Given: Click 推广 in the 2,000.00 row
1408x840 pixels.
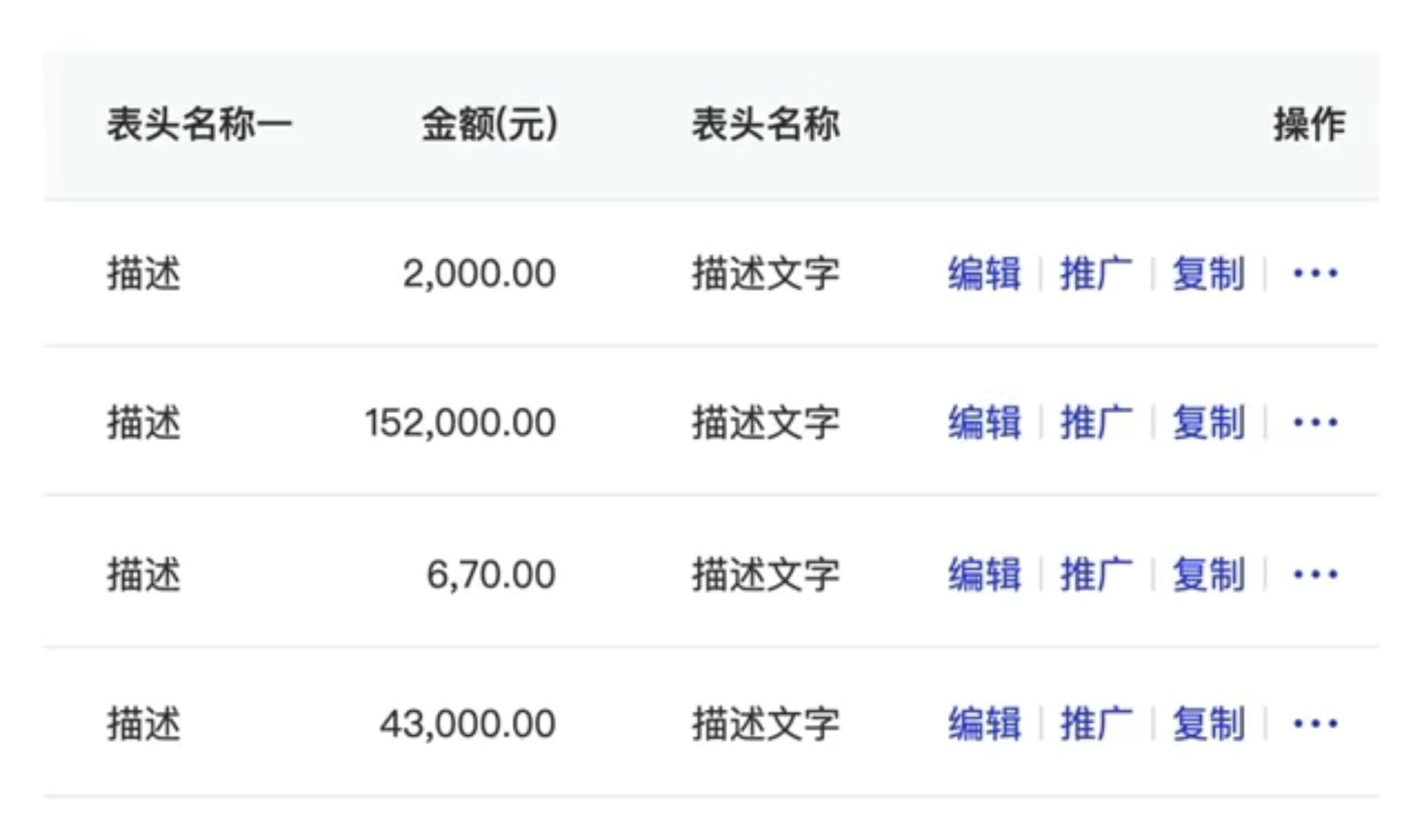Looking at the screenshot, I should (1096, 273).
